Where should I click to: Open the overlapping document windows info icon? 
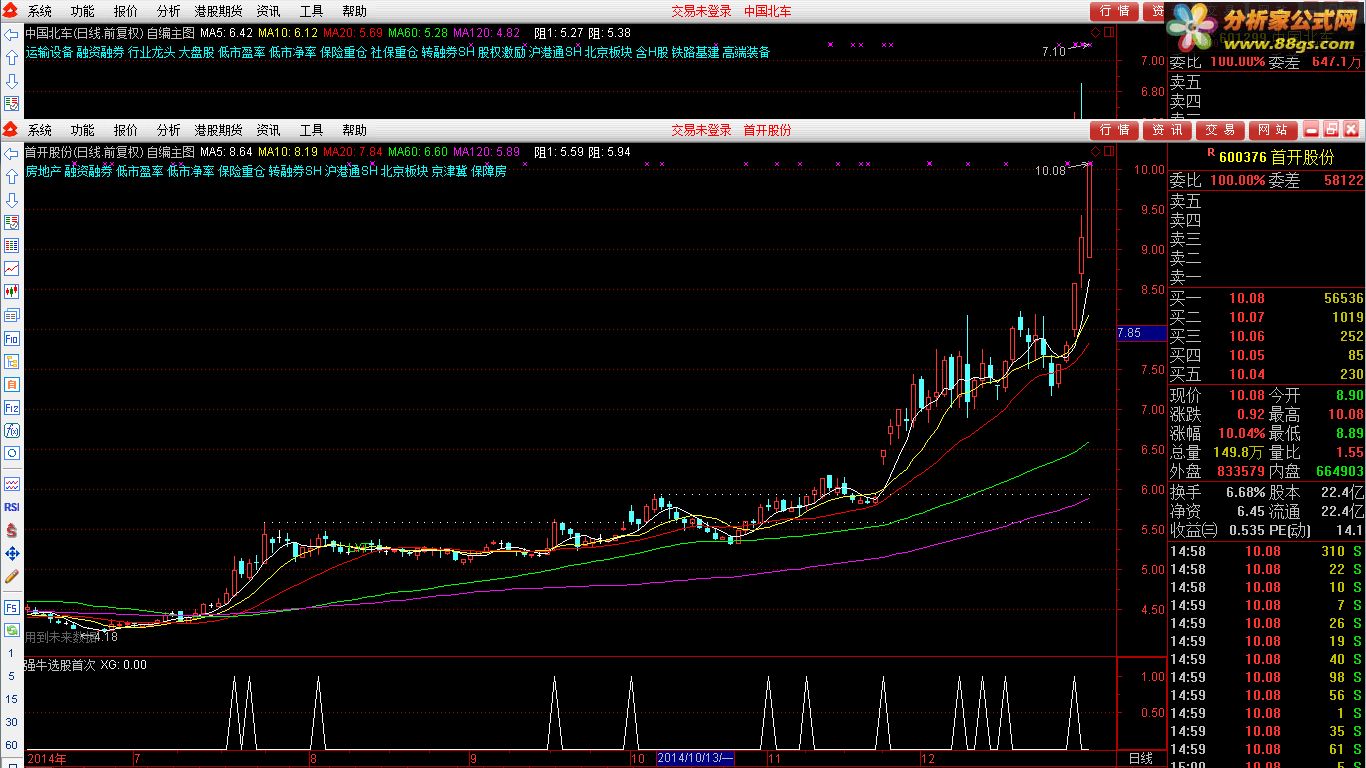pyautogui.click(x=12, y=315)
